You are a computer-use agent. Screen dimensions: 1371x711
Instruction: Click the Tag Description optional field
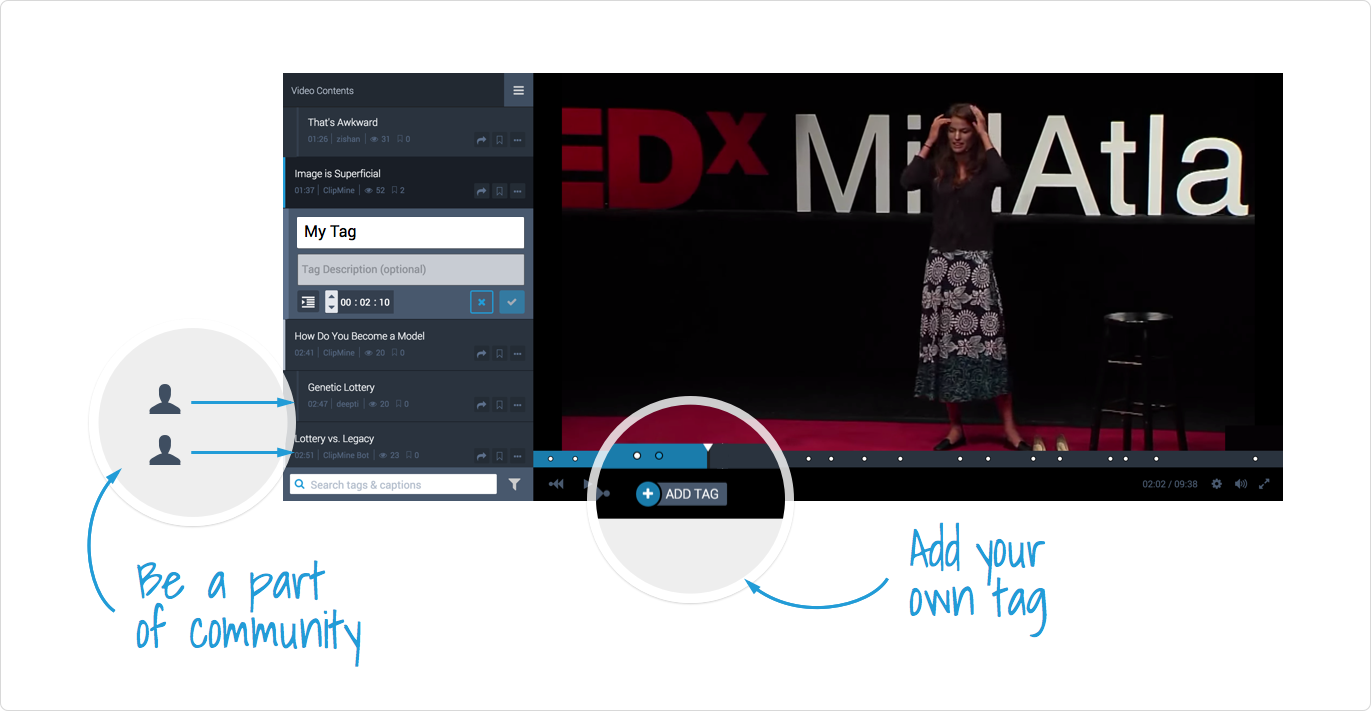(410, 269)
